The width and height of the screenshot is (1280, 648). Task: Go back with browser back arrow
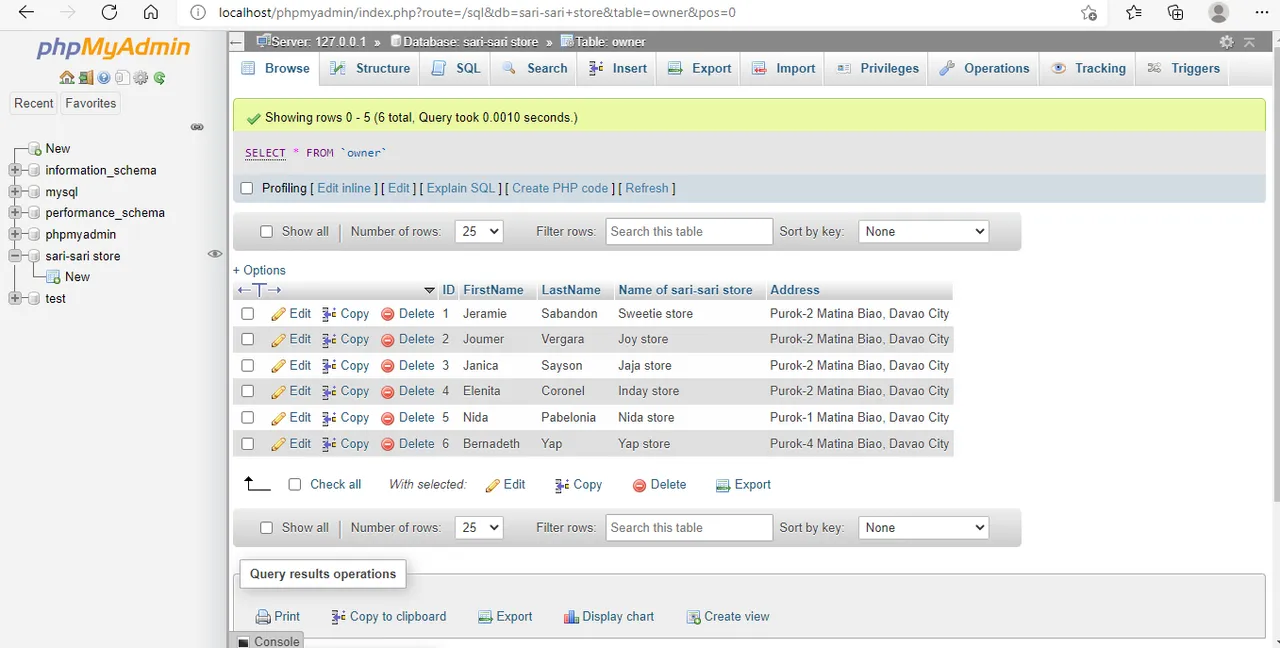[26, 13]
